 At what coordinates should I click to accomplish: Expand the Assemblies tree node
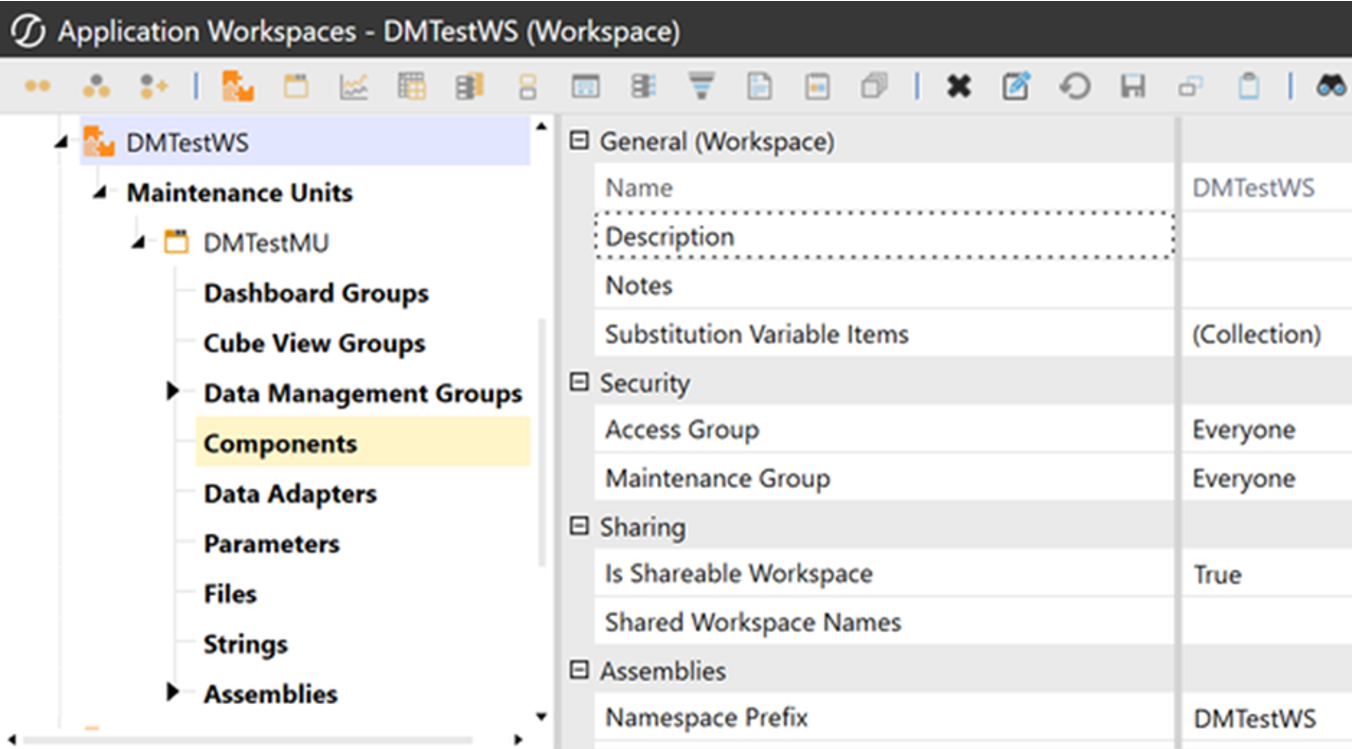[174, 692]
